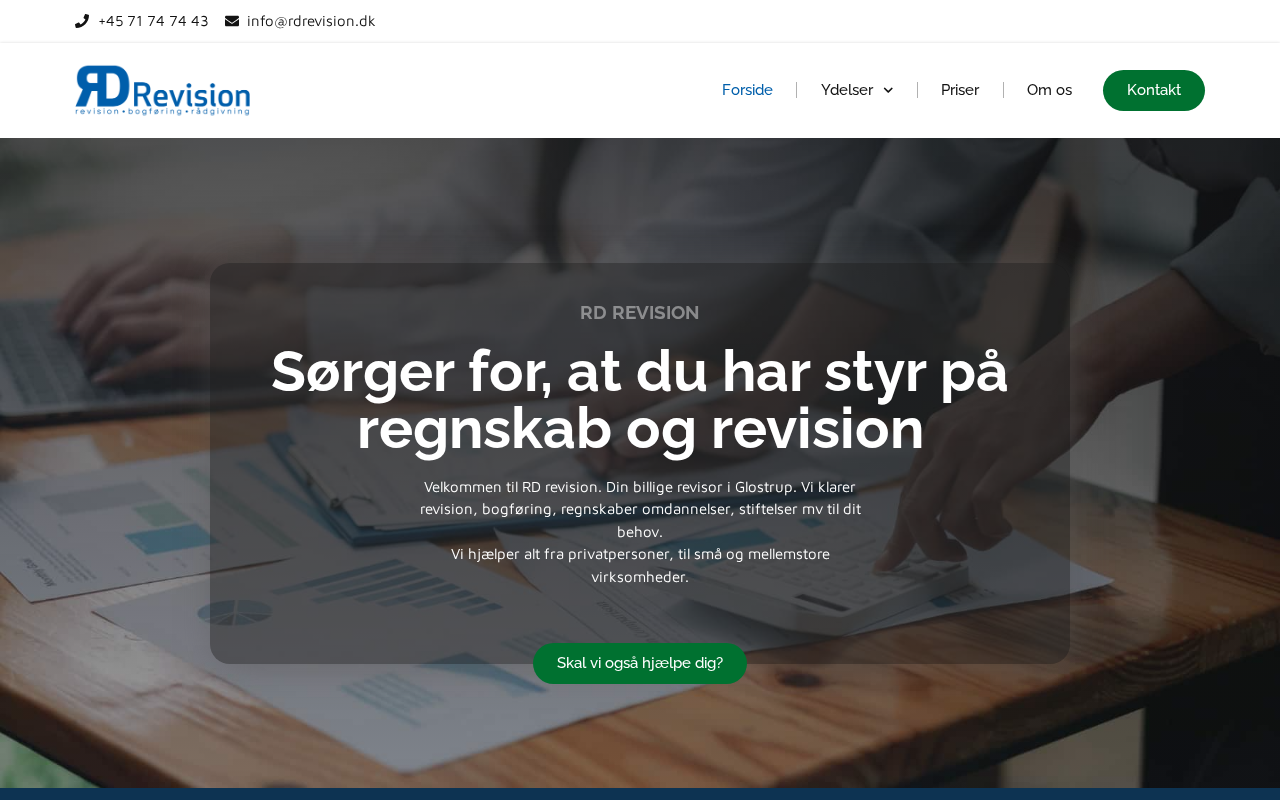This screenshot has width=1280, height=800.
Task: Click the dark blue bar at page bottom
Action: (x=640, y=794)
